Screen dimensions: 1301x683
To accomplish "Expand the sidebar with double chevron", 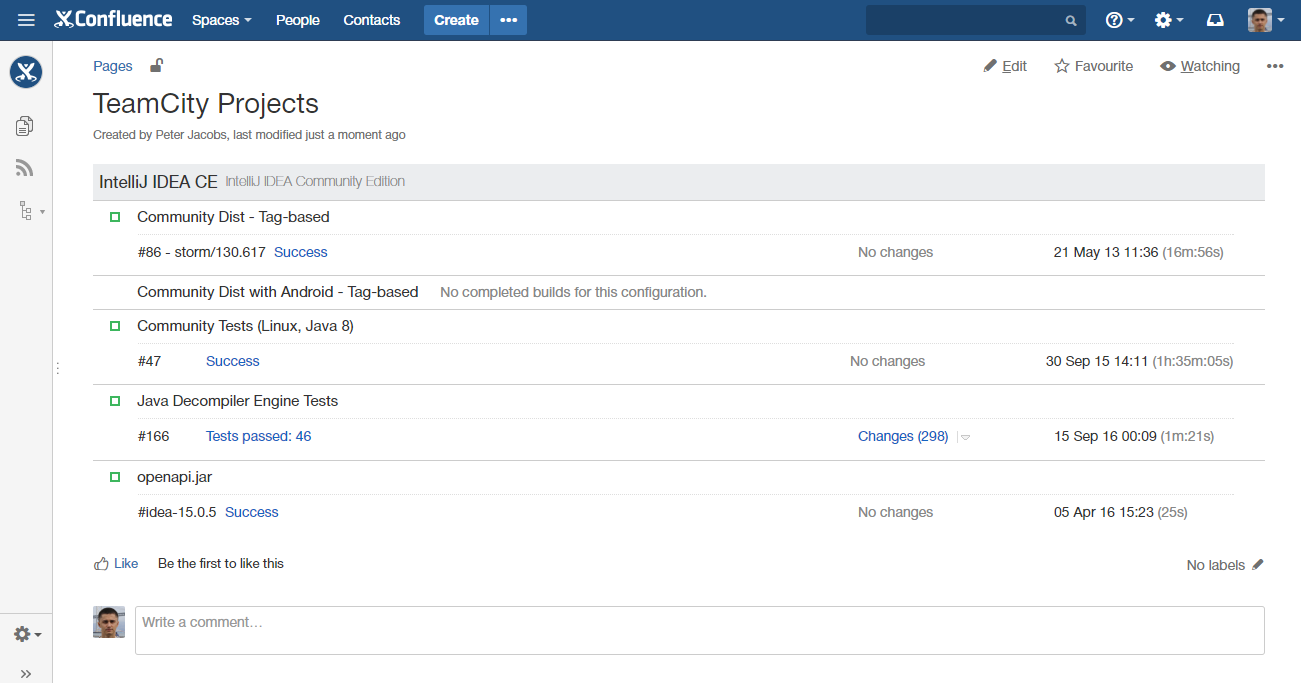I will click(x=26, y=673).
